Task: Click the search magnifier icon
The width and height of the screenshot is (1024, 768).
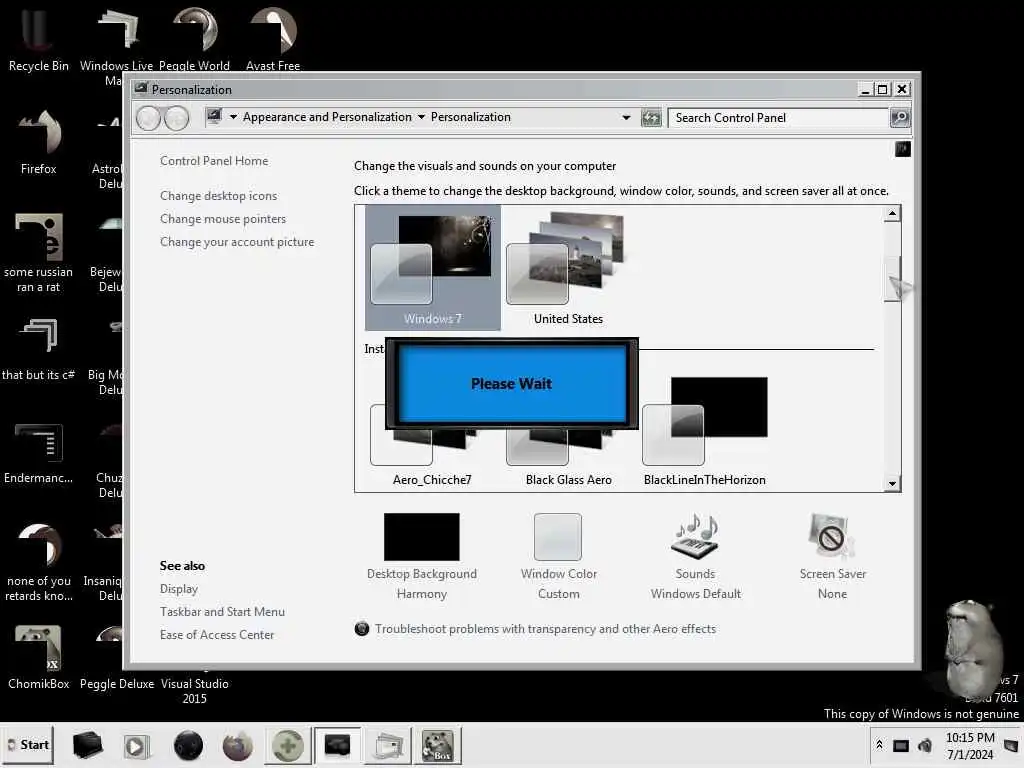Action: [x=900, y=118]
